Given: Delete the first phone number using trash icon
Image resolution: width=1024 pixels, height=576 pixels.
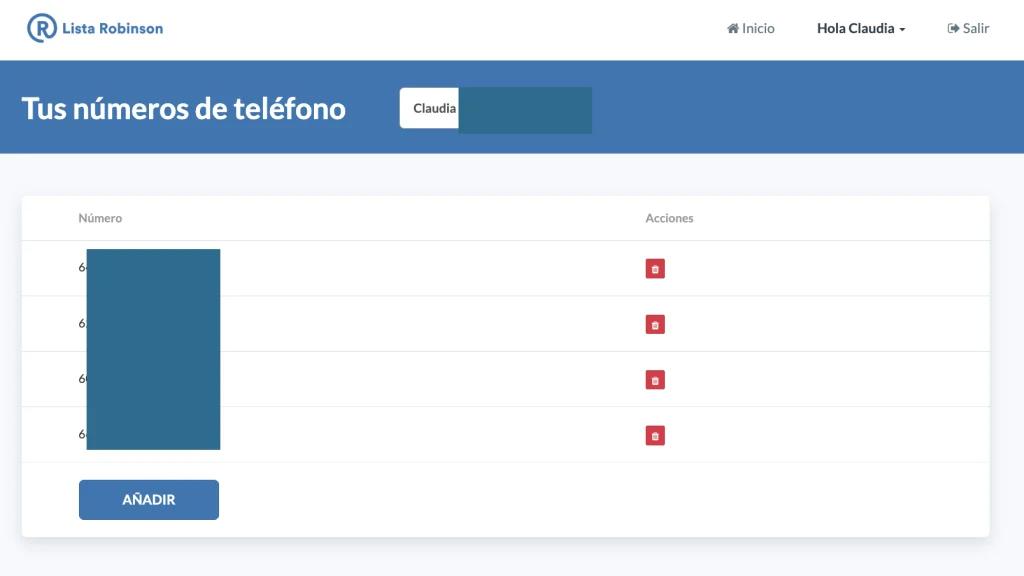Looking at the screenshot, I should click(655, 268).
